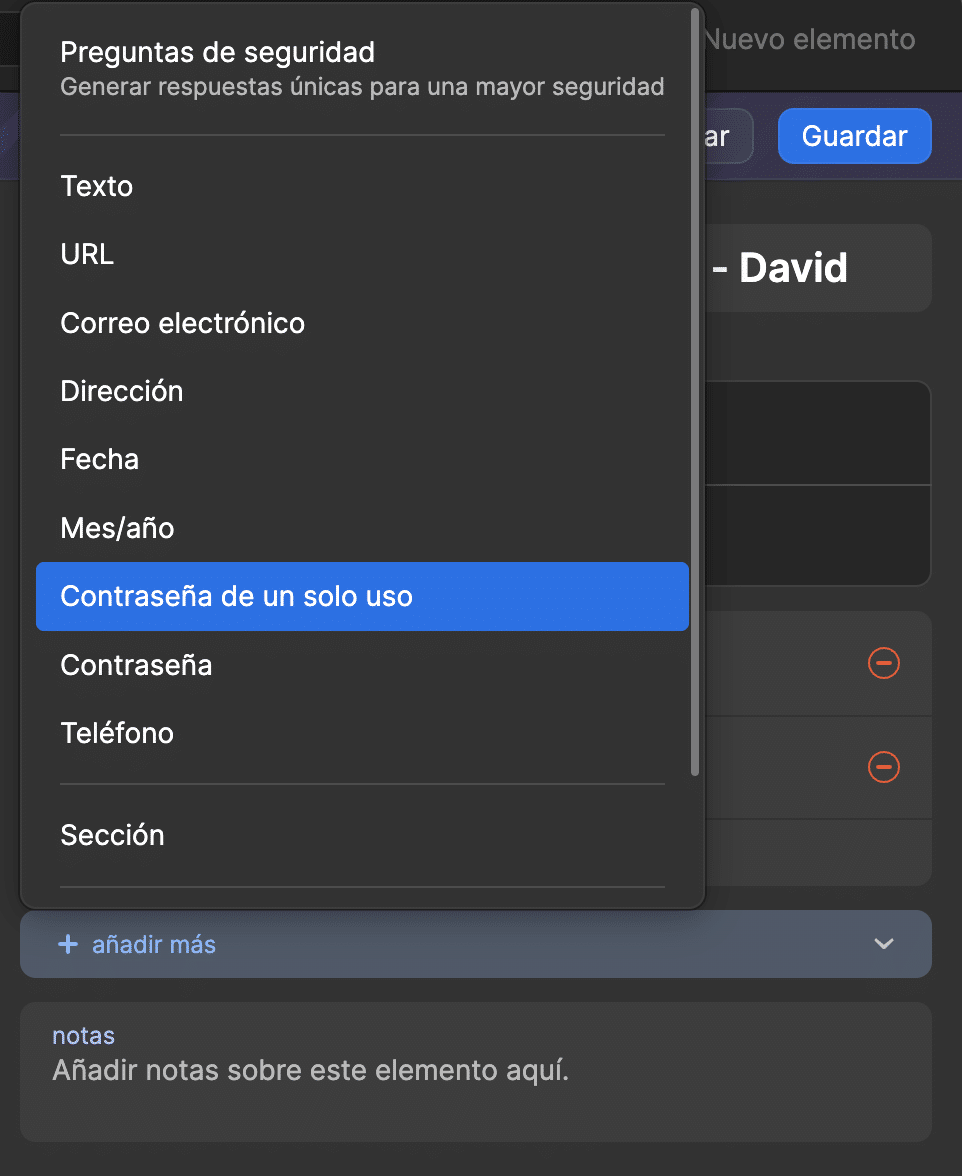Image resolution: width=962 pixels, height=1176 pixels.
Task: Click the plus icon next to añadir más
Action: (67, 943)
